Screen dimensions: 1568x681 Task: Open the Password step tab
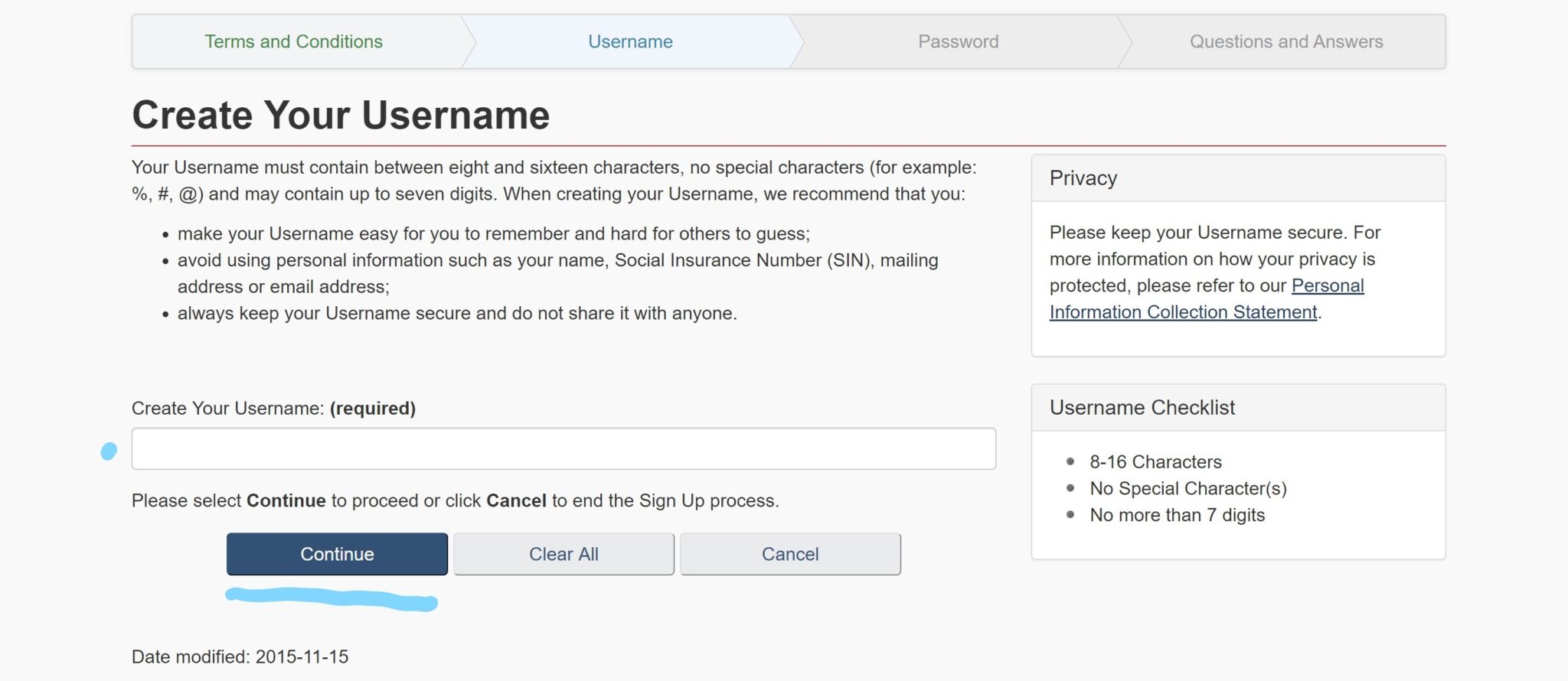(x=958, y=41)
